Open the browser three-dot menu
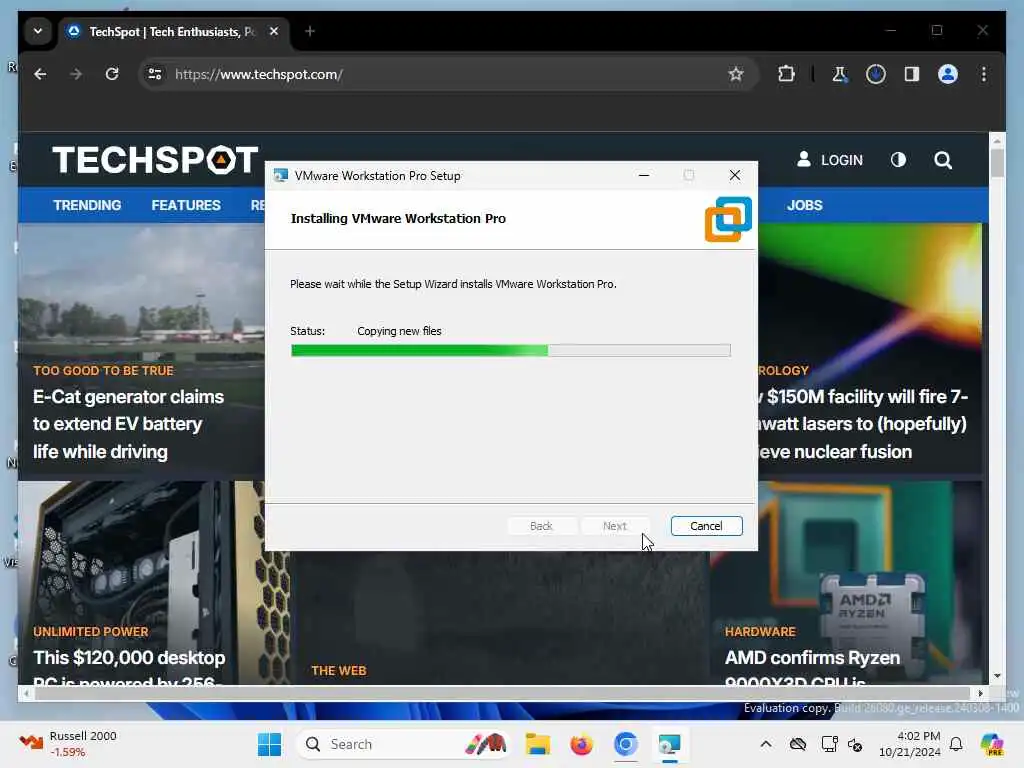The width and height of the screenshot is (1024, 768). pos(984,74)
